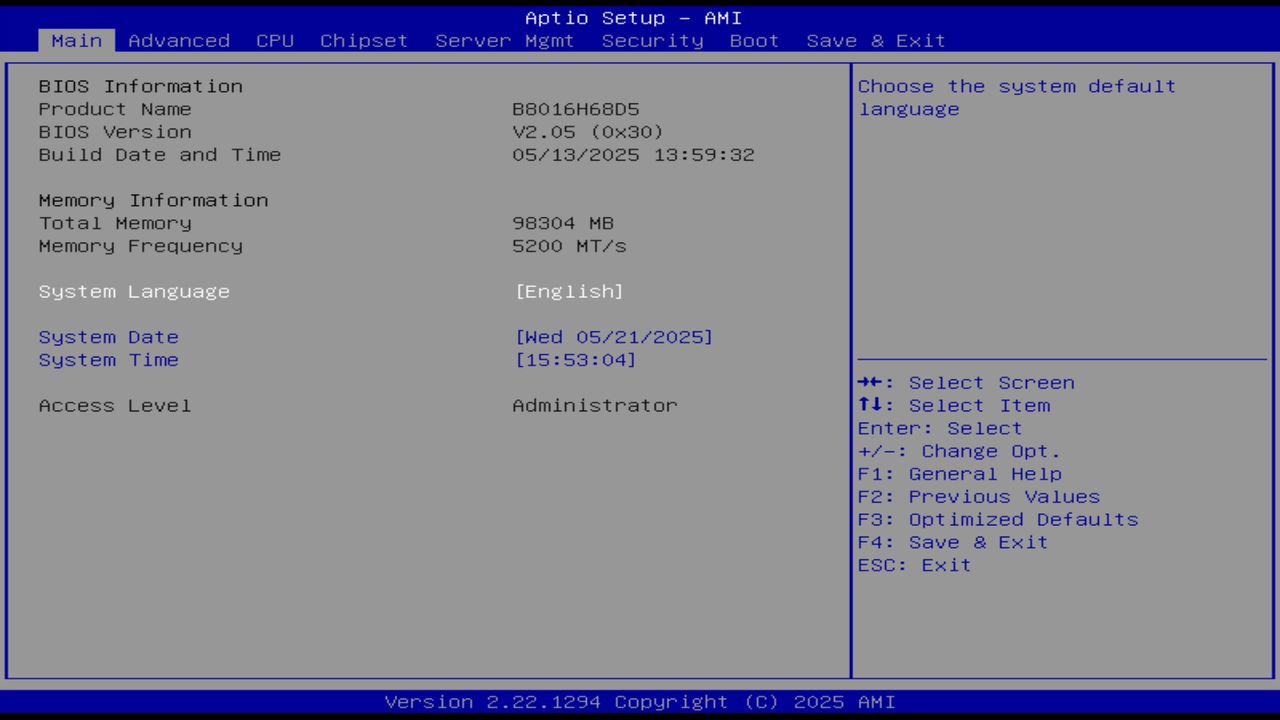Click the System Time value 15:53:04
This screenshot has width=1280, height=720.
pos(575,360)
